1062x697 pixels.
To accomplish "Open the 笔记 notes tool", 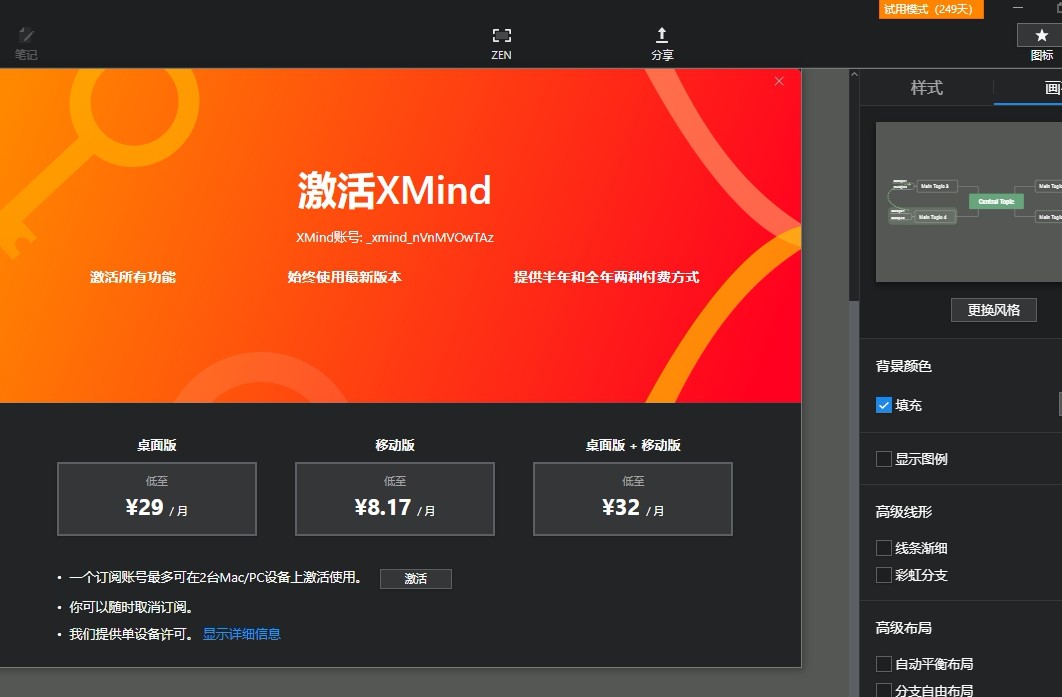I will coord(26,44).
